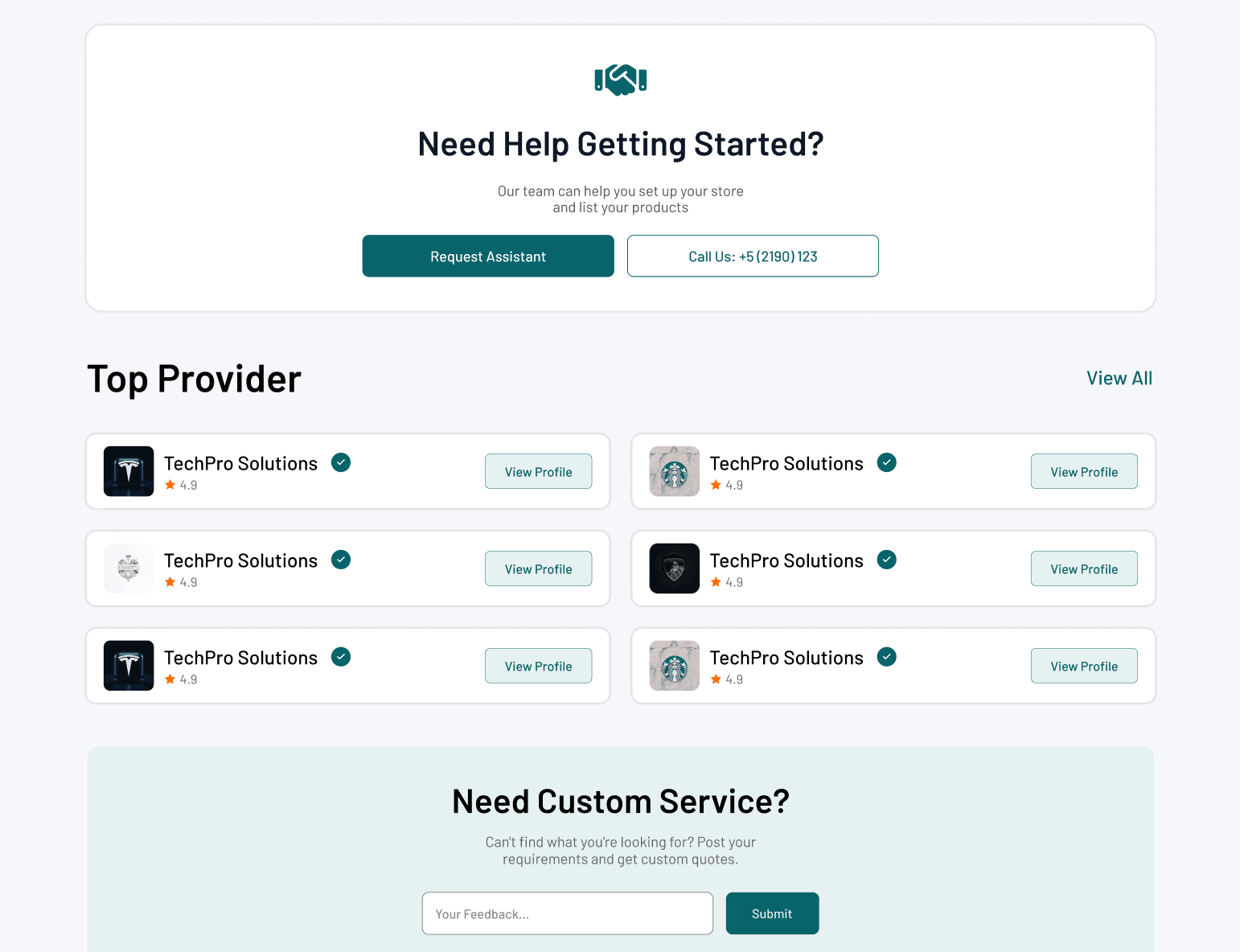This screenshot has width=1240, height=952.
Task: Click the Starbucks logo in the bottom row card
Action: point(675,666)
